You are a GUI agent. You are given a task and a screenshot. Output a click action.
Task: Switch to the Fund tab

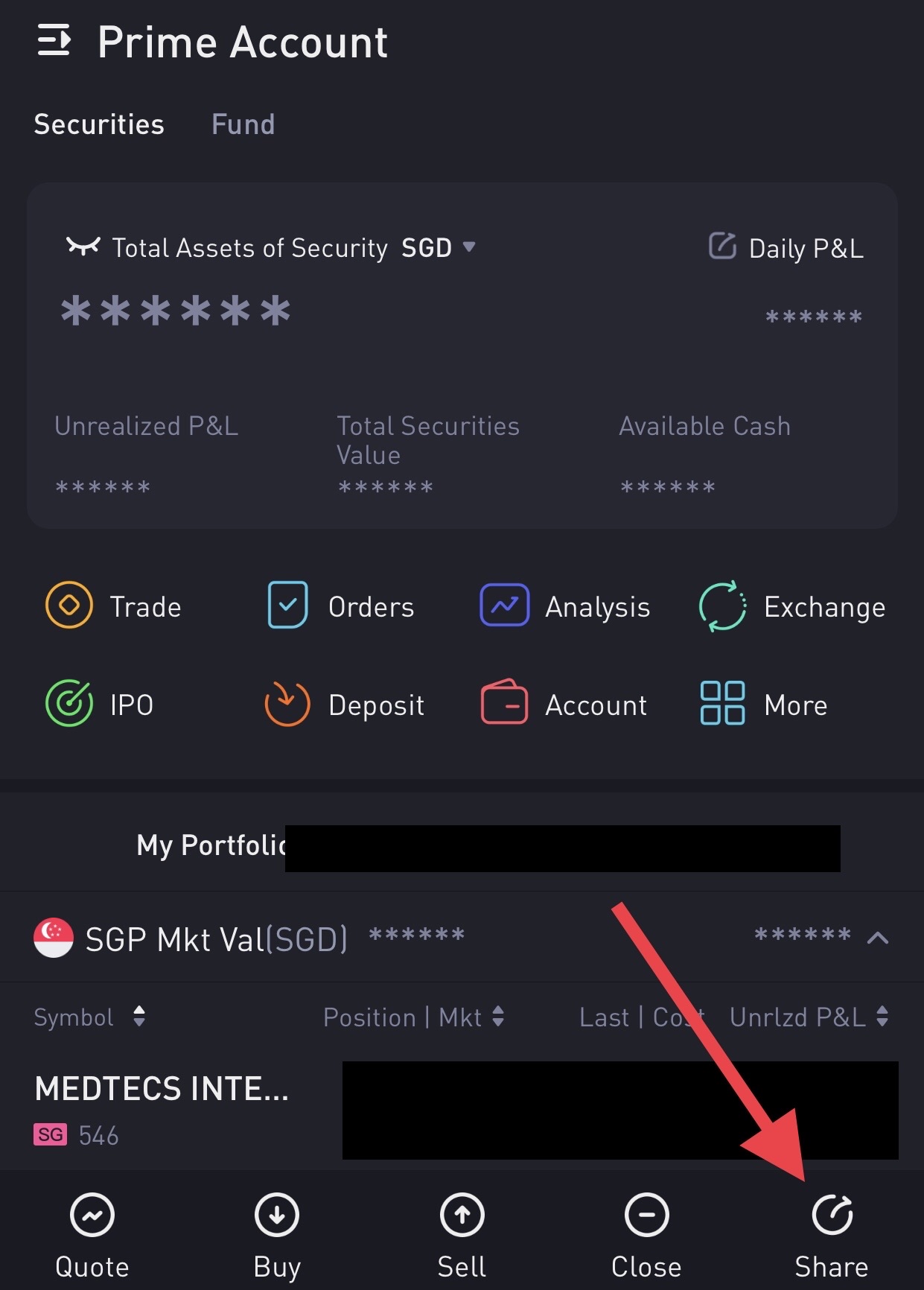[x=243, y=124]
